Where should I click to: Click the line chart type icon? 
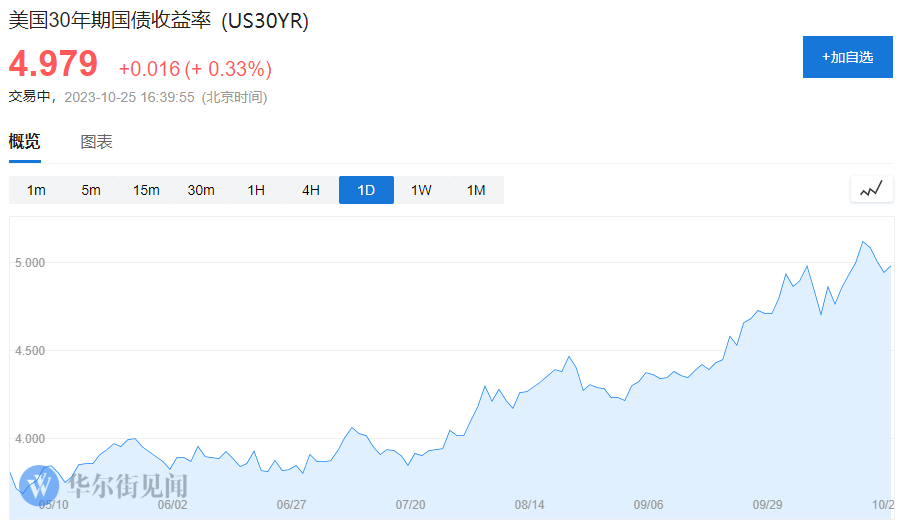point(871,189)
